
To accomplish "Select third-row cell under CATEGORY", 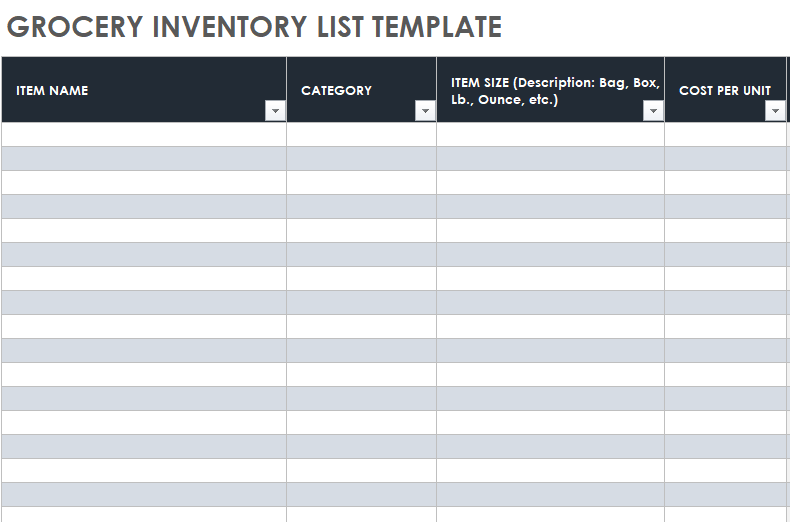I will (x=361, y=183).
